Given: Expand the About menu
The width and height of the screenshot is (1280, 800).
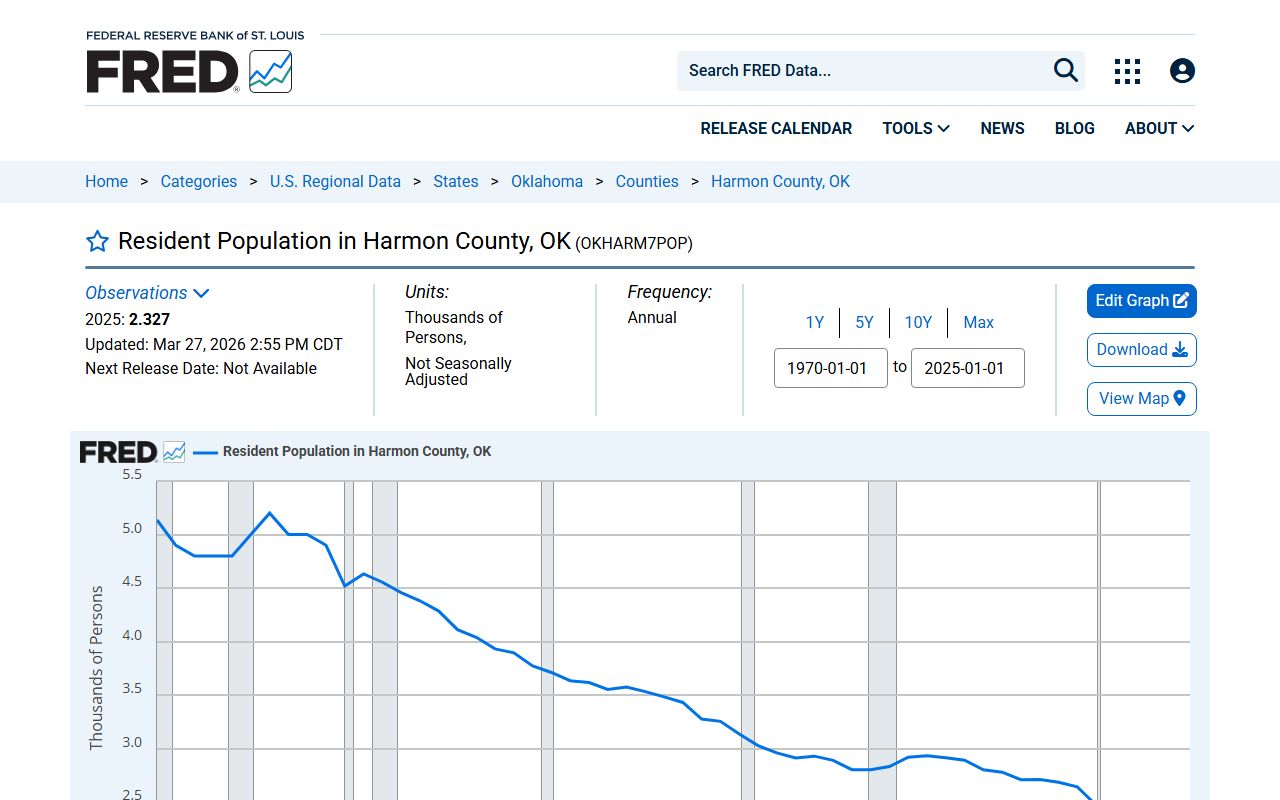Looking at the screenshot, I should click(x=1159, y=128).
